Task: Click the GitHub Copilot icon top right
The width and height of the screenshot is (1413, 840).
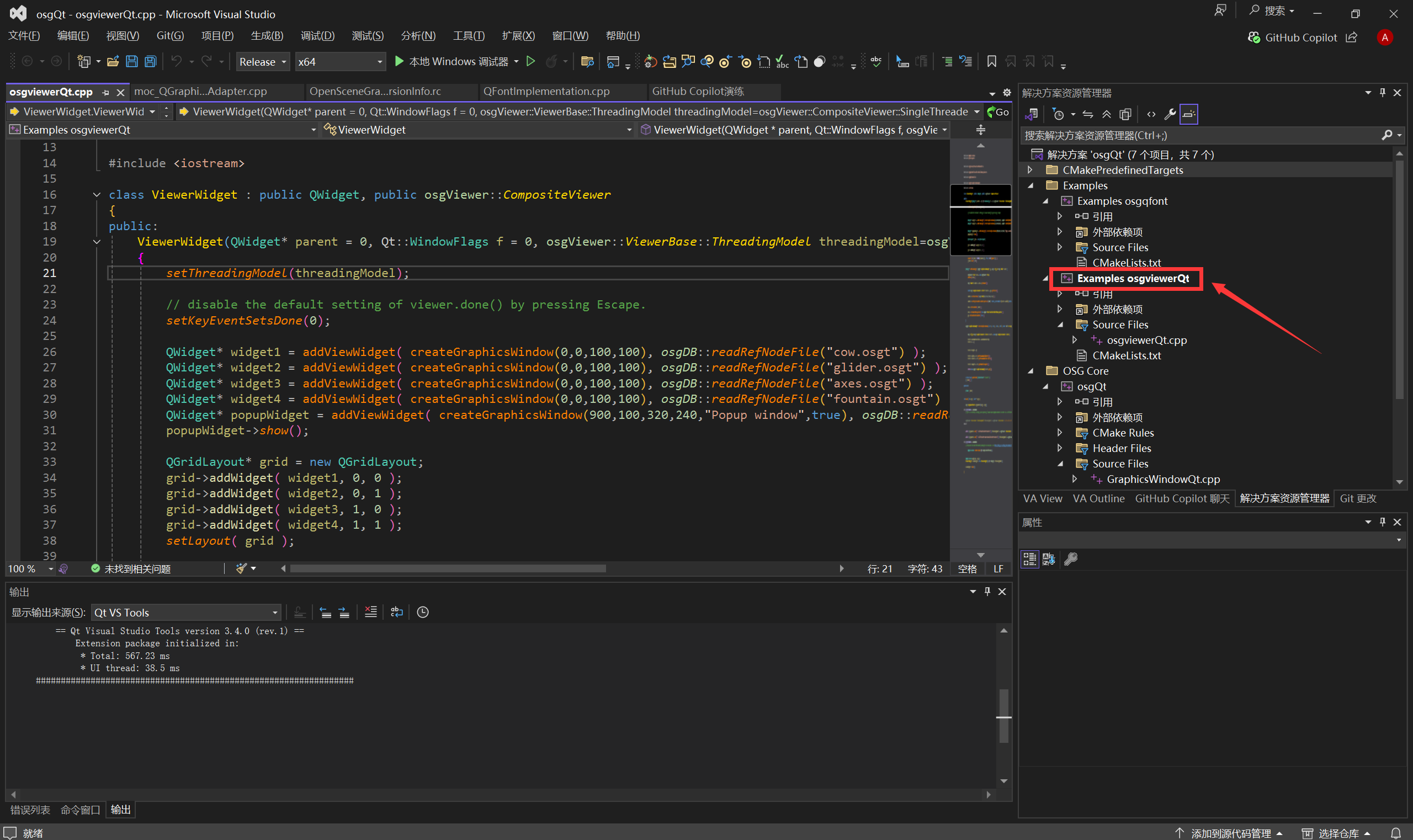Action: tap(1254, 38)
